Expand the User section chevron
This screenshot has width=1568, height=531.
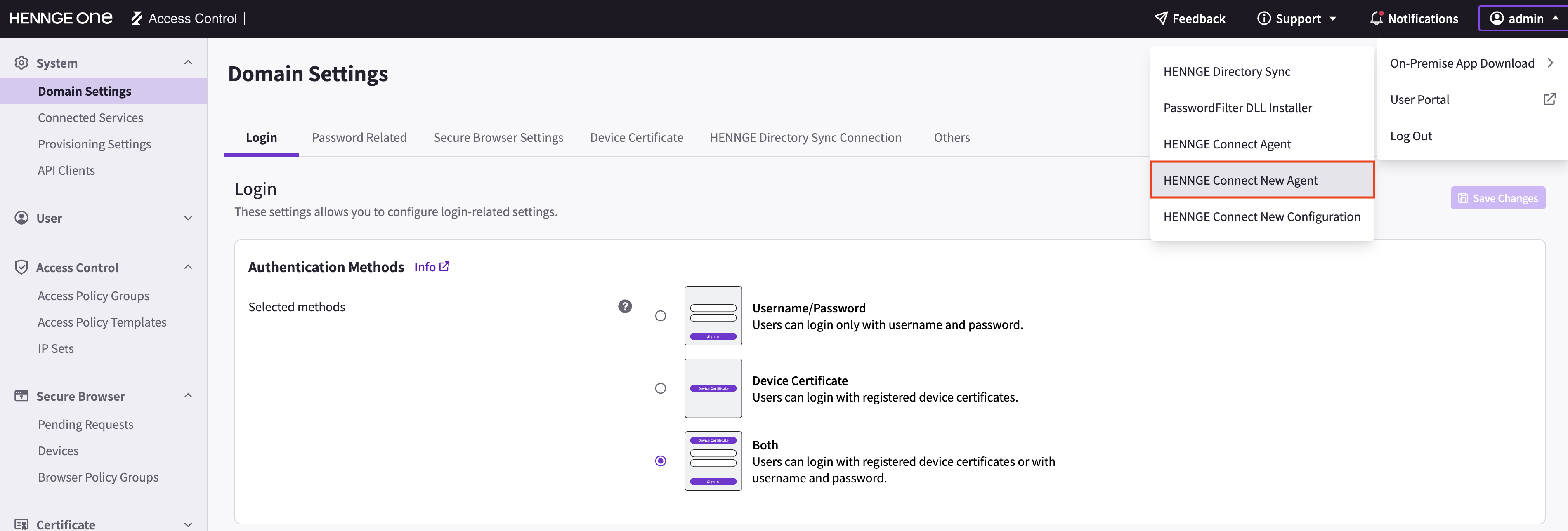tap(188, 218)
